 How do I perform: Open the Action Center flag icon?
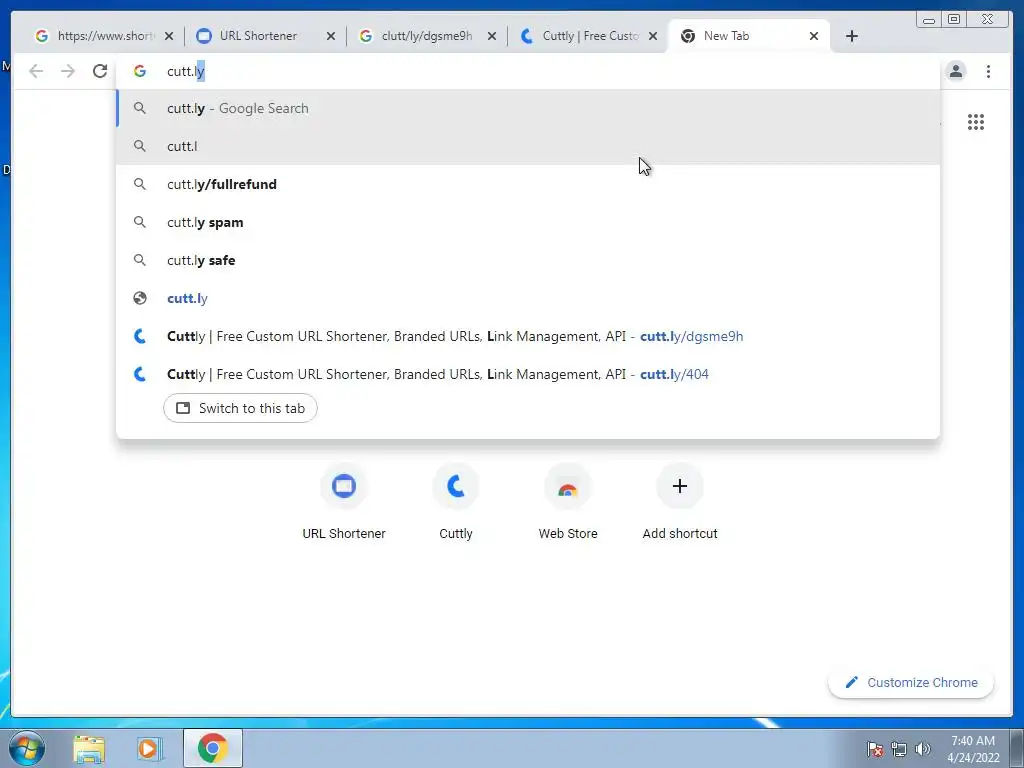coord(875,749)
